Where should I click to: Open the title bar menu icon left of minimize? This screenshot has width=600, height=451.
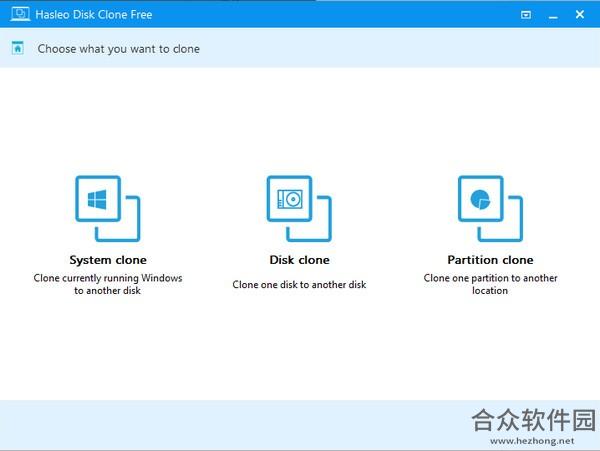click(526, 15)
